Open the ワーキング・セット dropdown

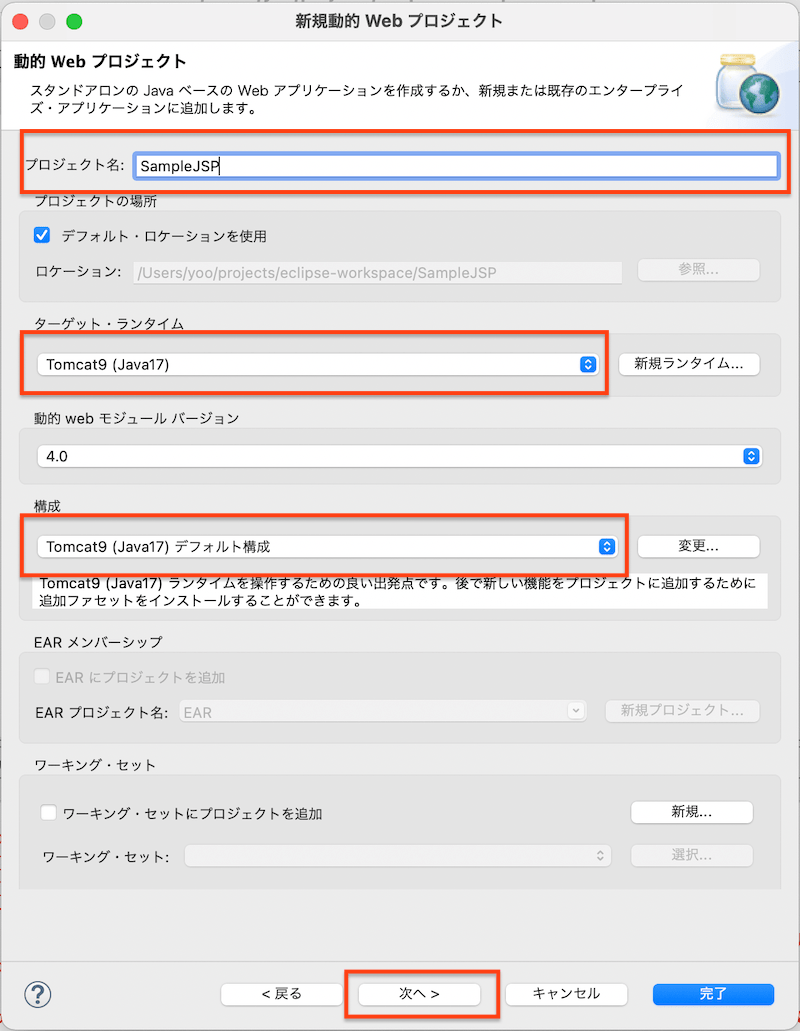(398, 855)
